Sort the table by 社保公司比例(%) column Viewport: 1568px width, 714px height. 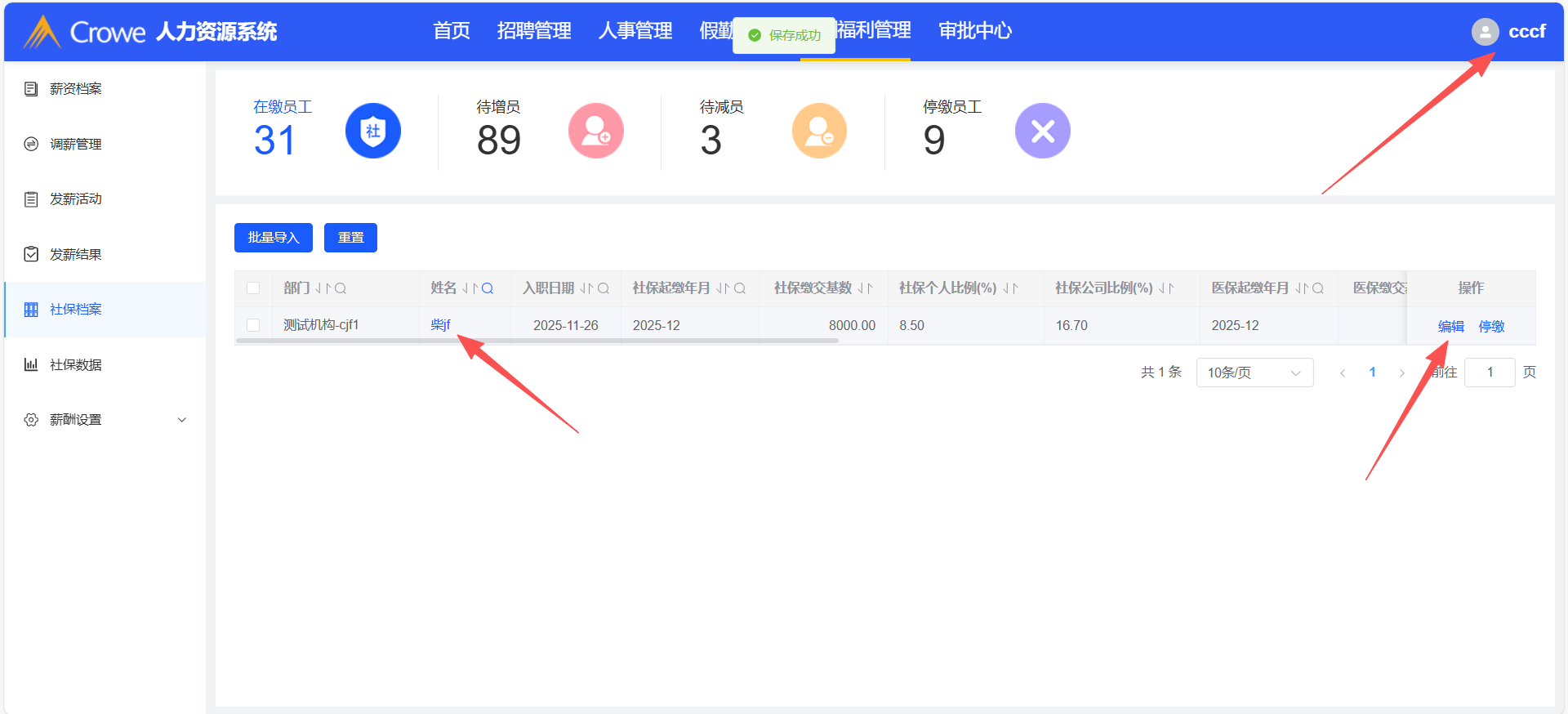pyautogui.click(x=1166, y=288)
